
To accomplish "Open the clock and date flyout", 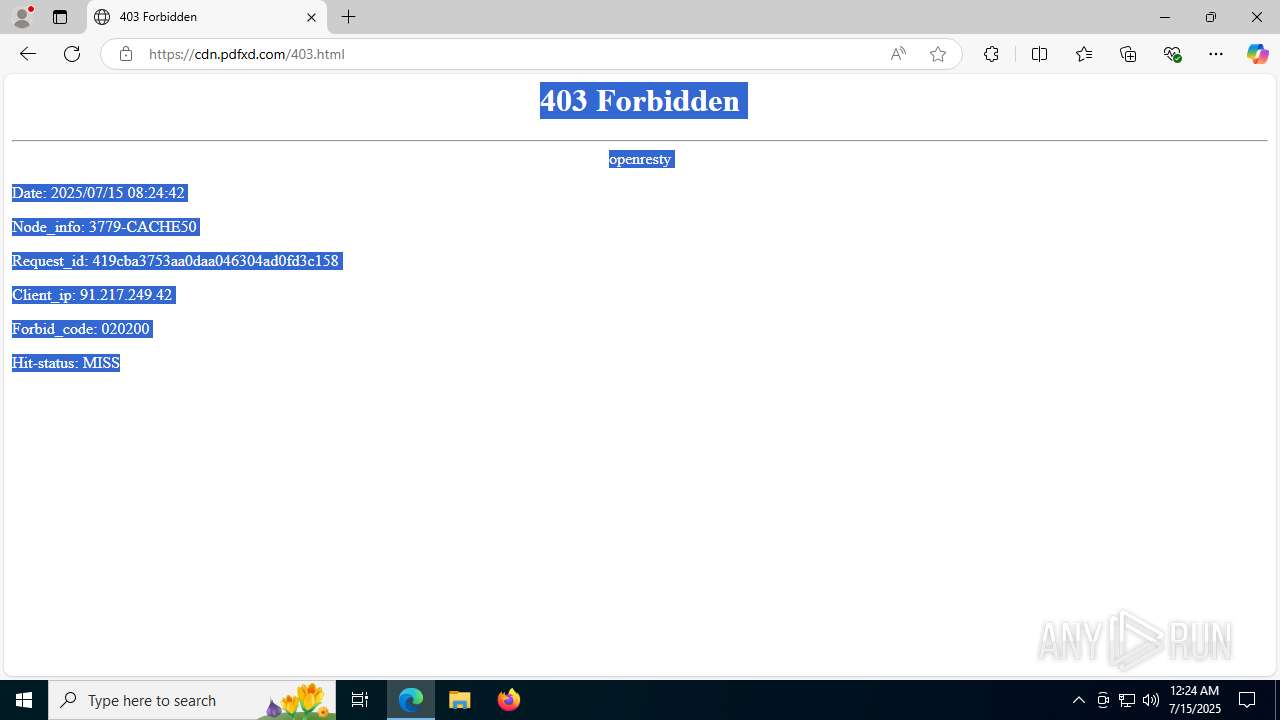I will coord(1195,700).
